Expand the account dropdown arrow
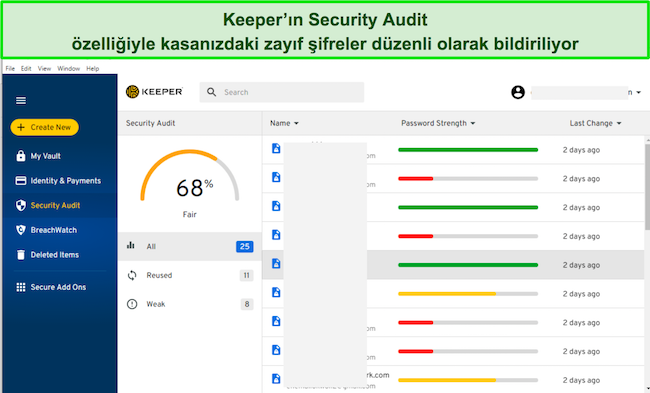The height and width of the screenshot is (393, 650). [638, 92]
